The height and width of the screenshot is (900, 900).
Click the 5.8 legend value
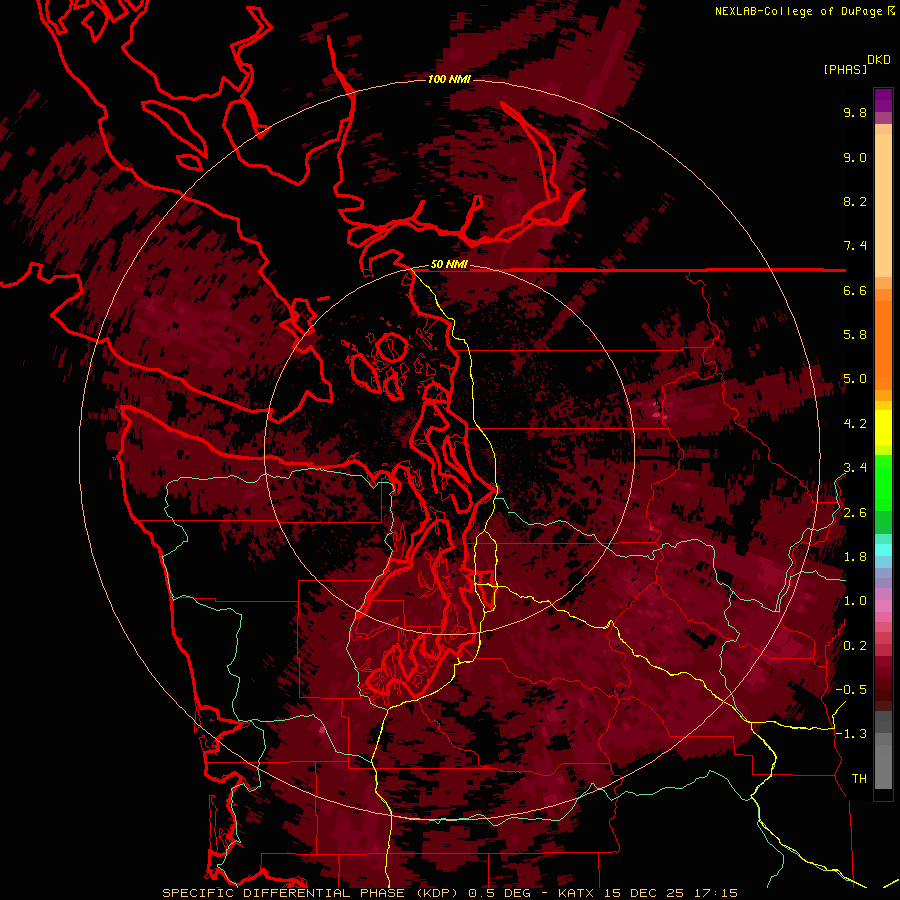point(855,335)
